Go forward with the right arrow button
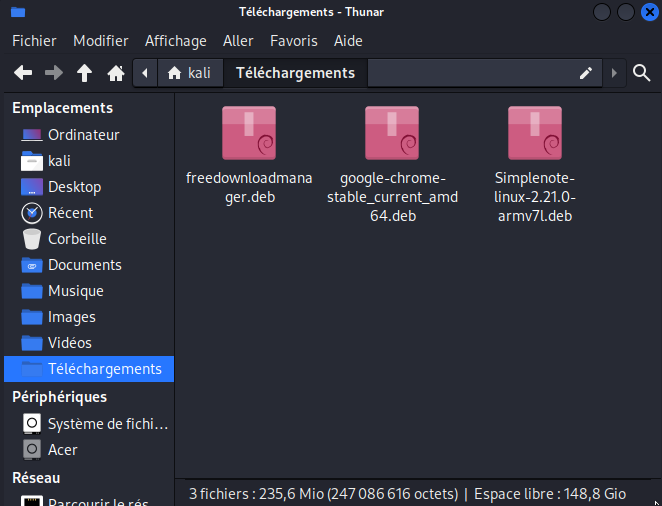The height and width of the screenshot is (506, 662). [54, 73]
